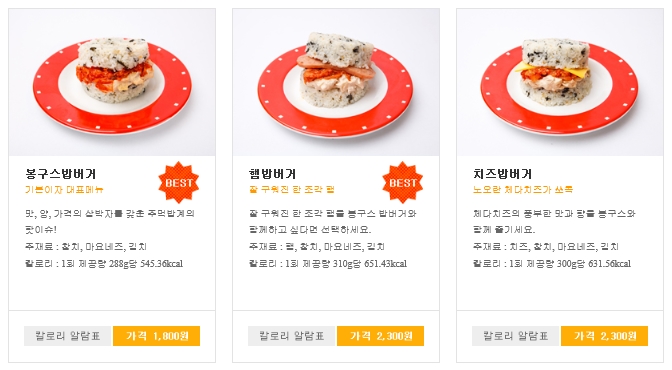
Task: Select the 봉구스밥버거 title text
Action: click(60, 174)
